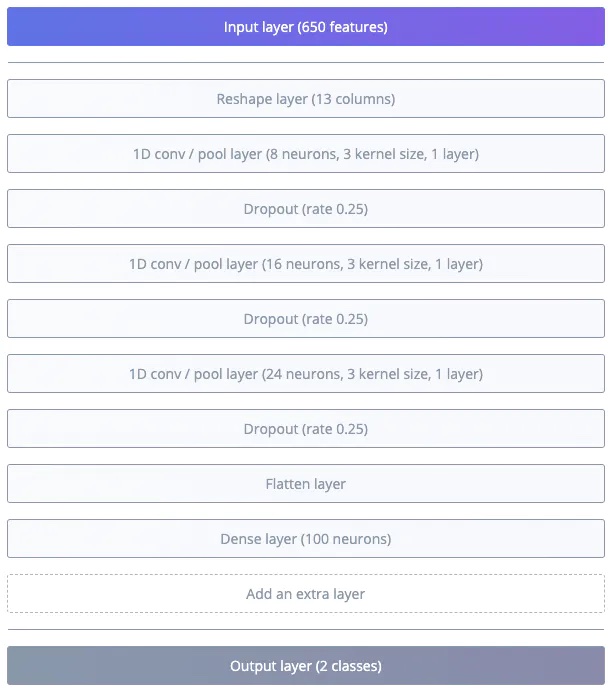Choose the purple Input layer bar
Image resolution: width=613 pixels, height=696 pixels.
pyautogui.click(x=306, y=27)
